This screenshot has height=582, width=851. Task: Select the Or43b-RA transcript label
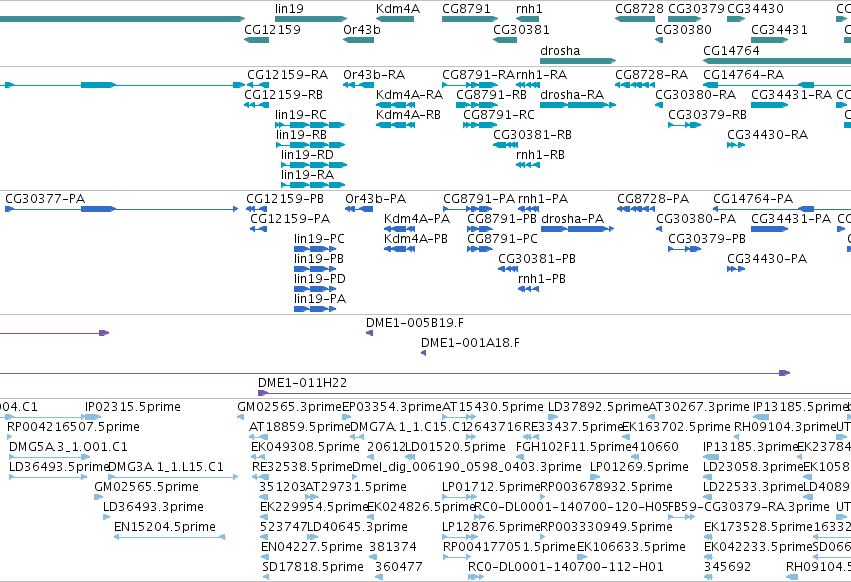pyautogui.click(x=374, y=74)
